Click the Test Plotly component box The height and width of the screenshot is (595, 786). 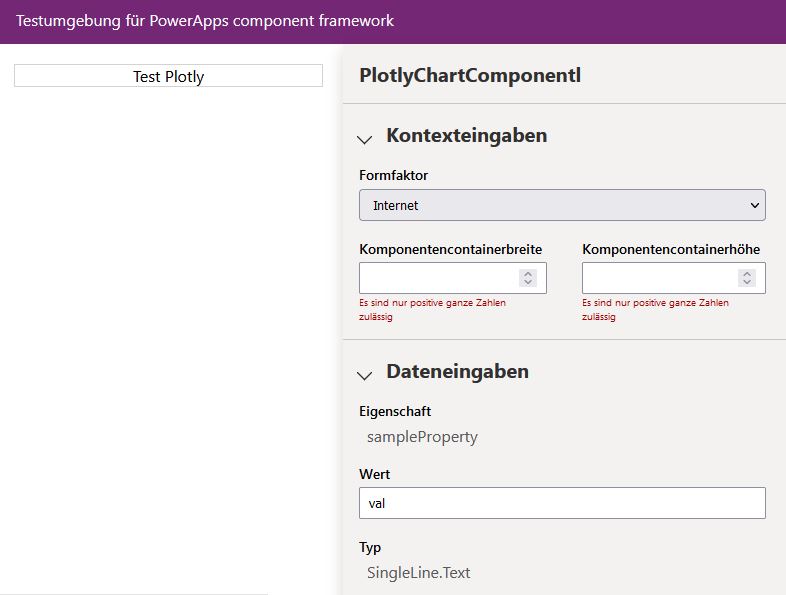168,76
